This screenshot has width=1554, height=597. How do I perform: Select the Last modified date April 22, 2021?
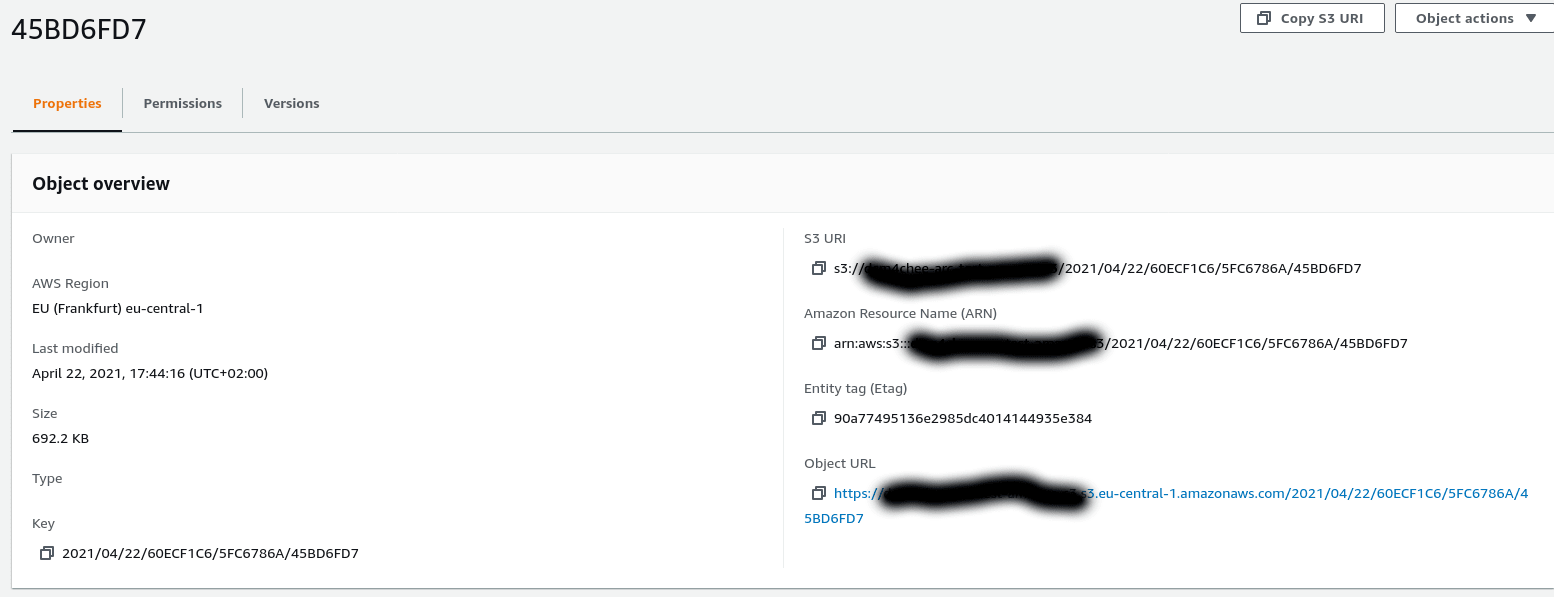pos(150,373)
